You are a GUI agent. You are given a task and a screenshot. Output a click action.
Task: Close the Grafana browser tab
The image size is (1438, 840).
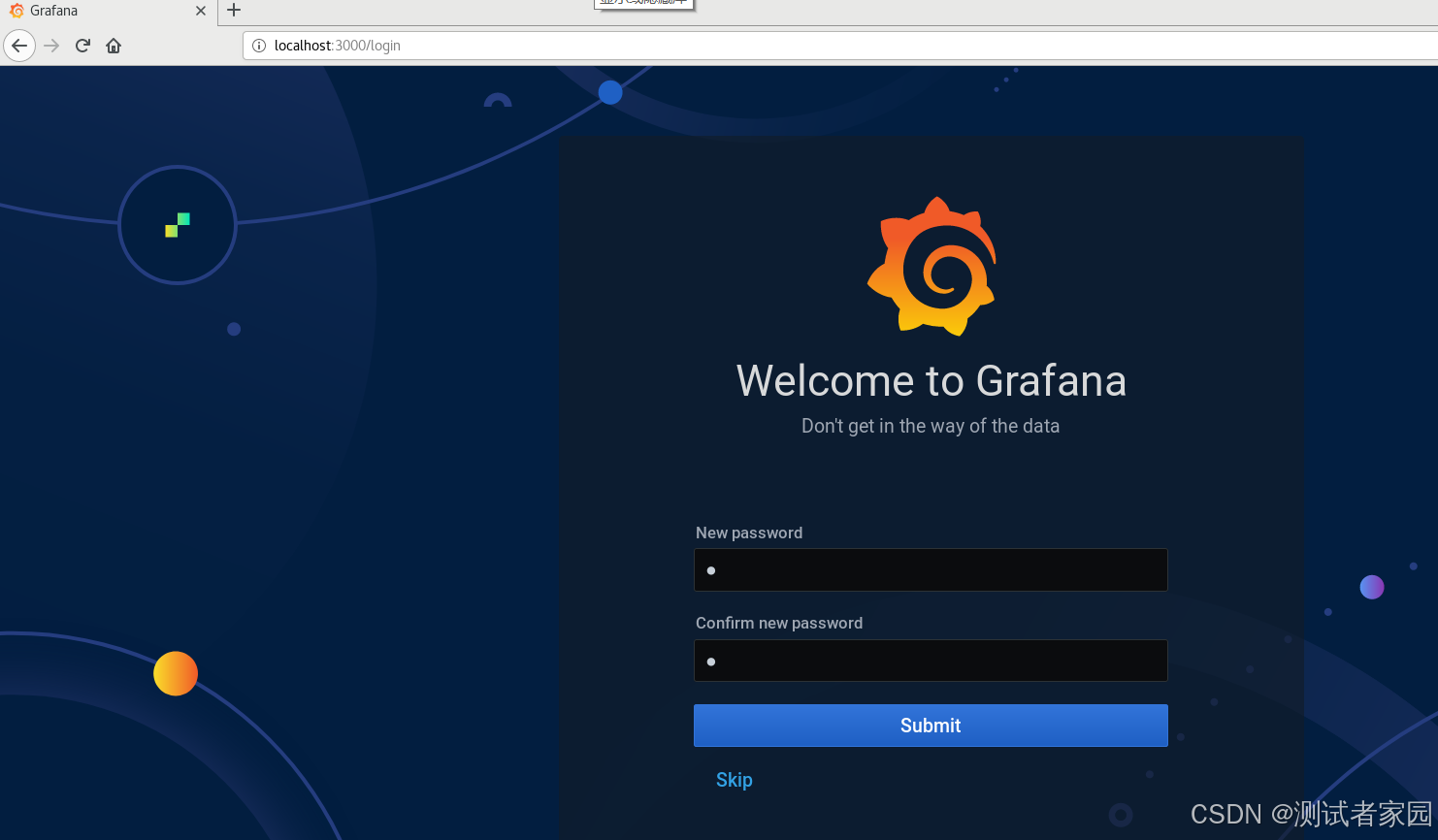(201, 11)
